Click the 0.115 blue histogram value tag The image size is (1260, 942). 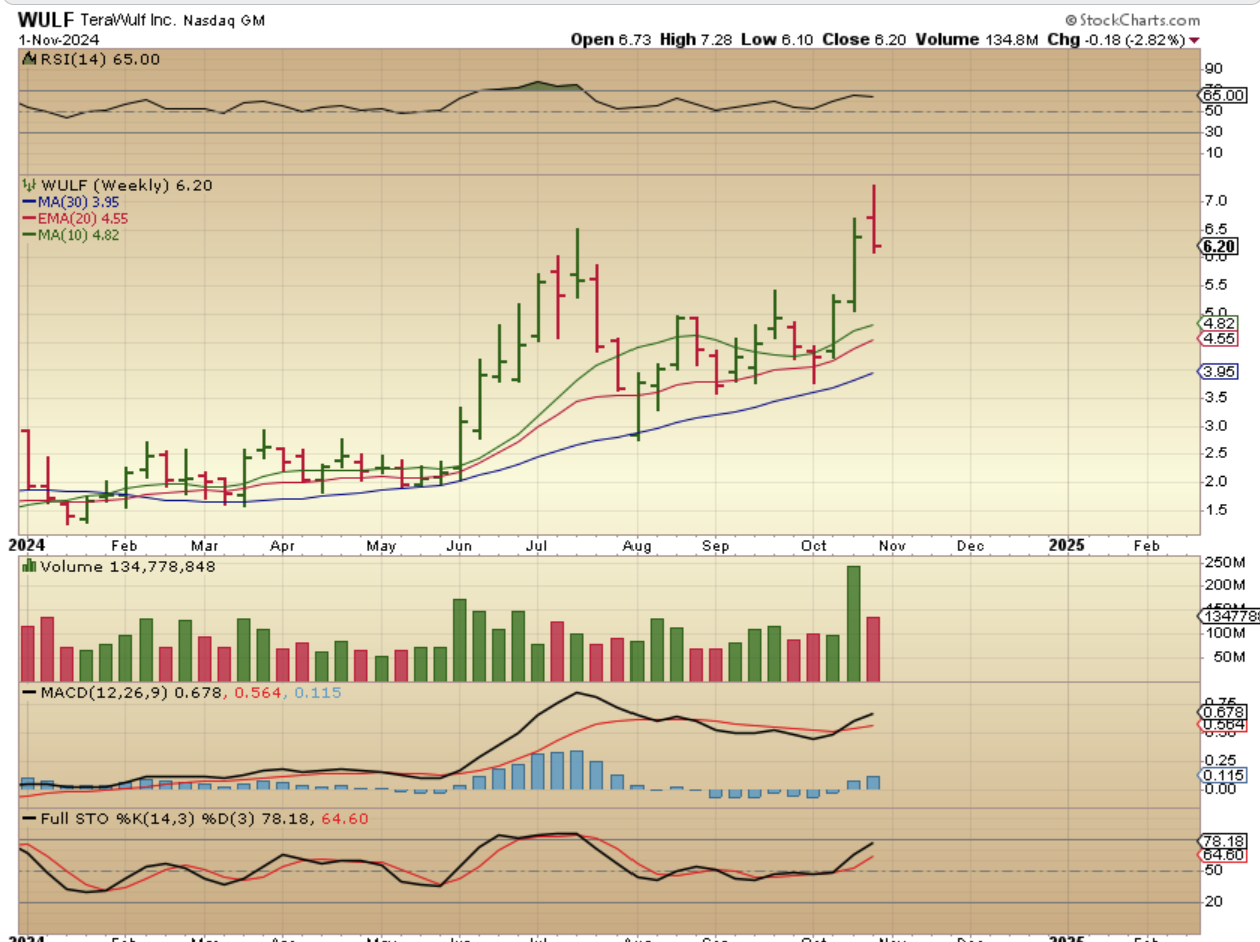pyautogui.click(x=1224, y=775)
